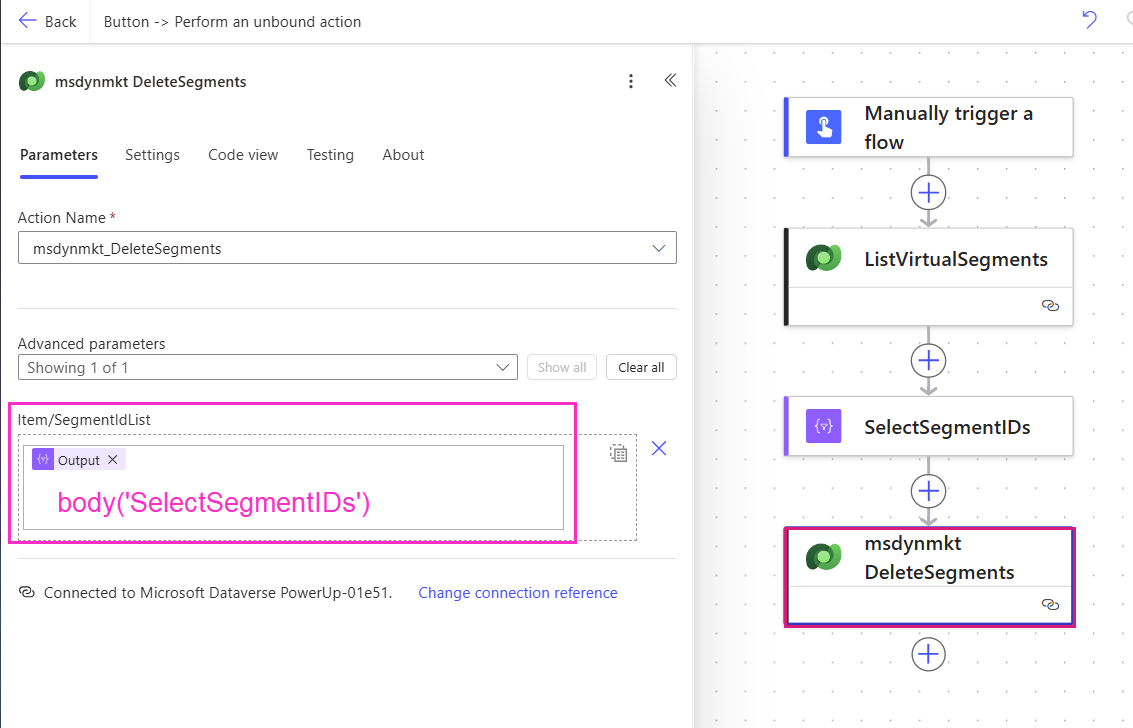The image size is (1133, 728).
Task: Click the ListVirtualSegments Dataverse icon
Action: (x=824, y=258)
